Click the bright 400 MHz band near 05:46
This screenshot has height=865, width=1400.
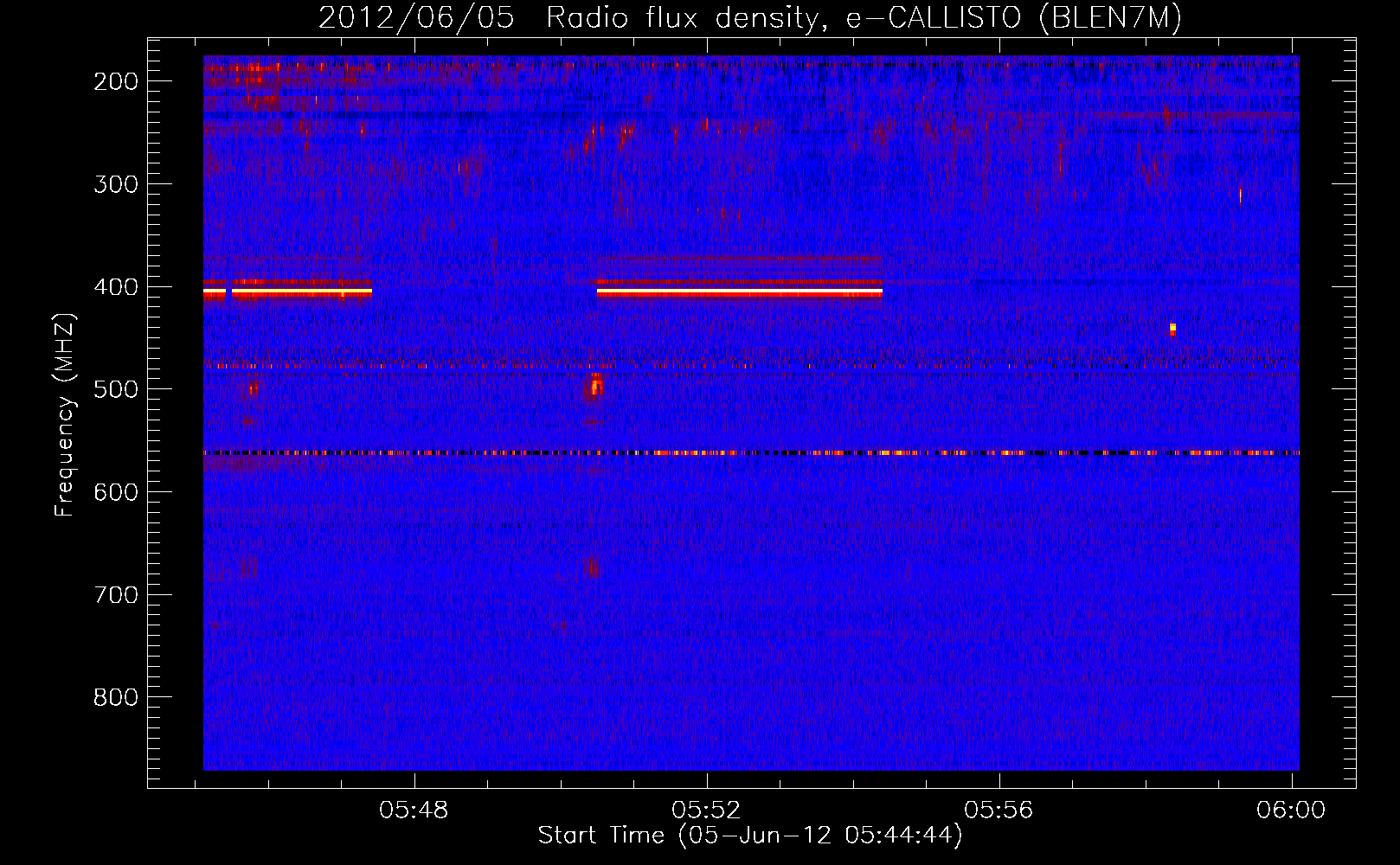pos(302,292)
